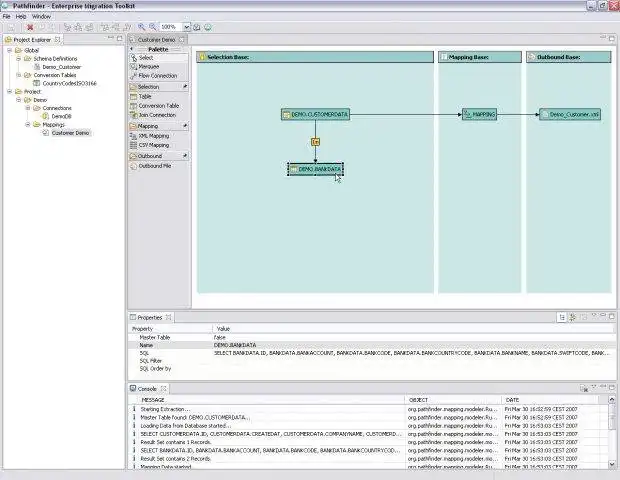
Task: Click the Save icon in the toolbar
Action: tap(11, 27)
